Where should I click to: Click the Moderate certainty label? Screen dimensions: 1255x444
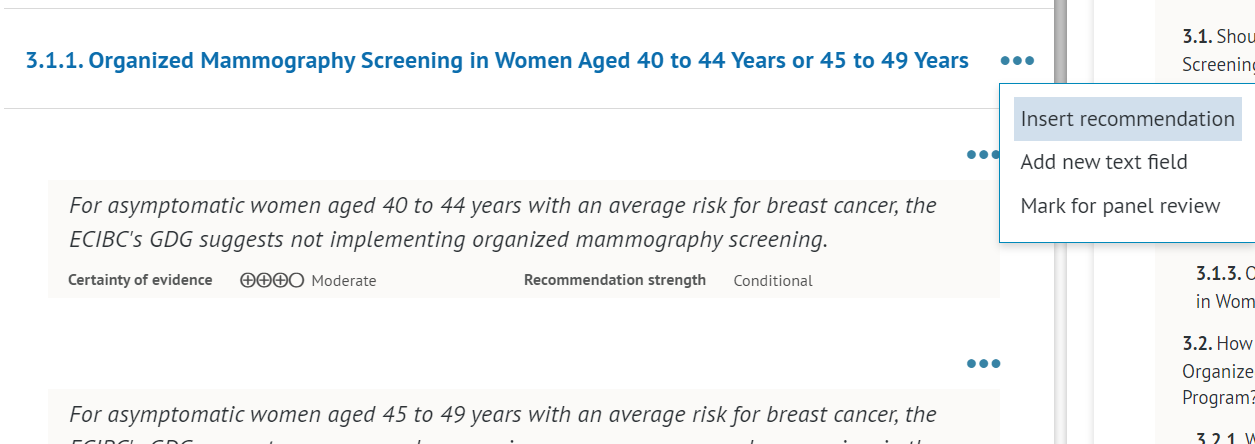click(344, 281)
